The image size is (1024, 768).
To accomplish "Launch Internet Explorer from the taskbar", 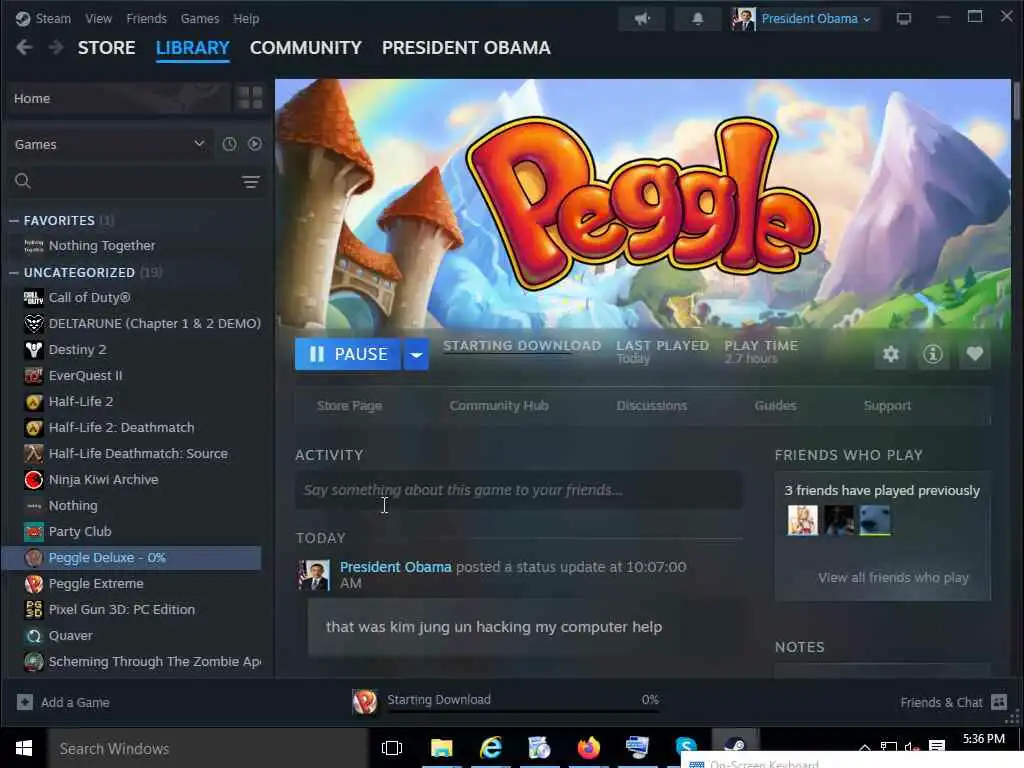I will coord(491,748).
